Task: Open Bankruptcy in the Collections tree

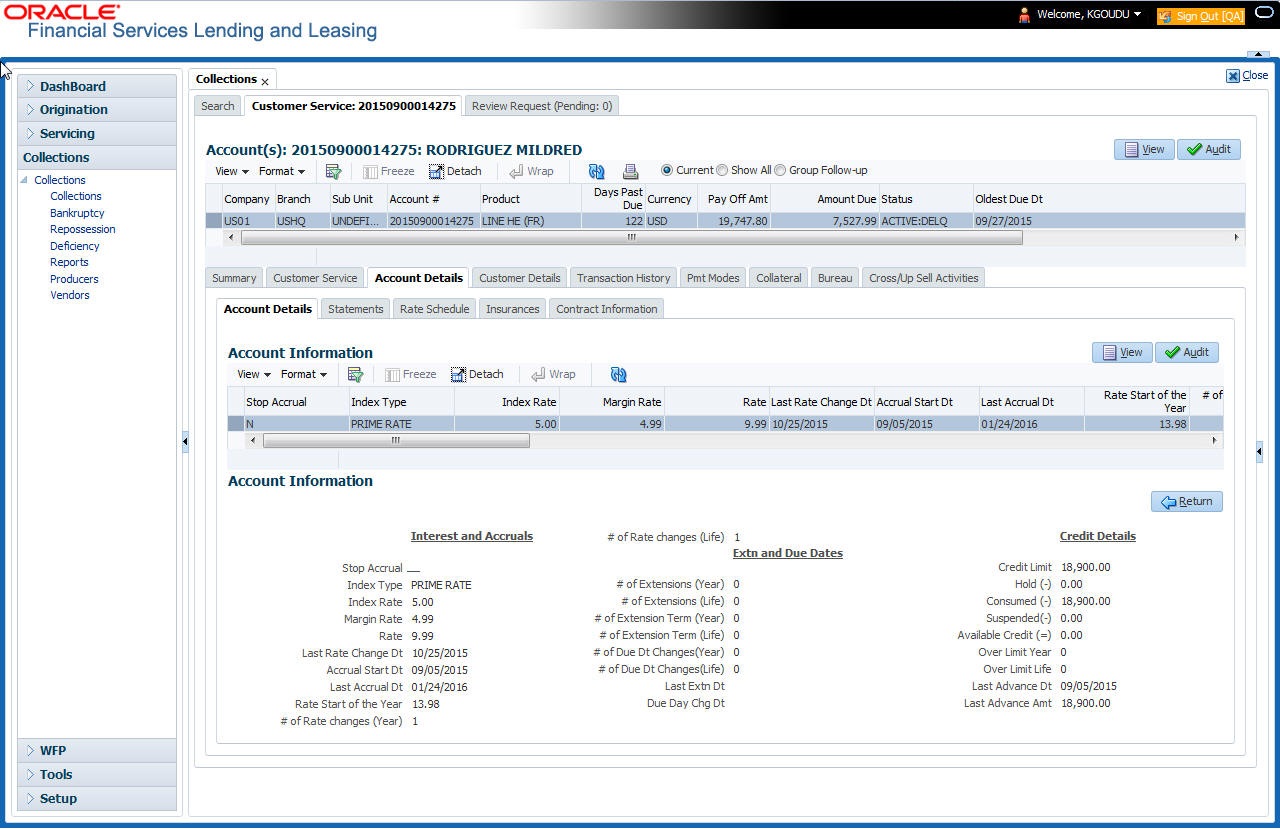Action: pos(77,213)
